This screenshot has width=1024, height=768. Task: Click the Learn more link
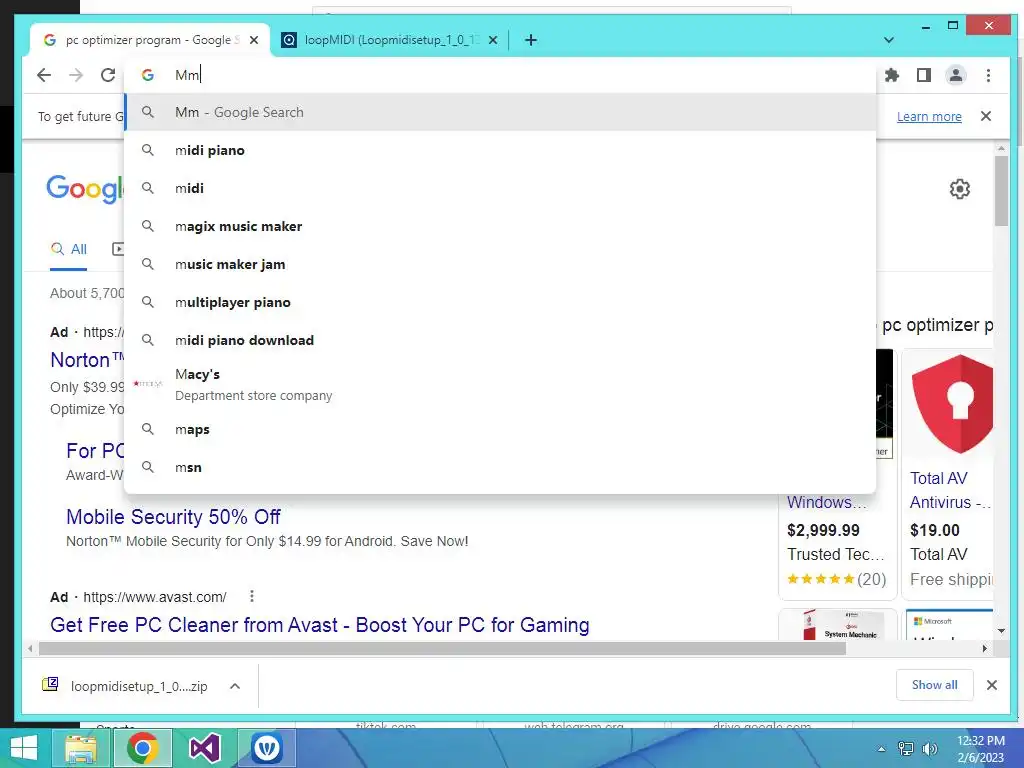pos(929,116)
